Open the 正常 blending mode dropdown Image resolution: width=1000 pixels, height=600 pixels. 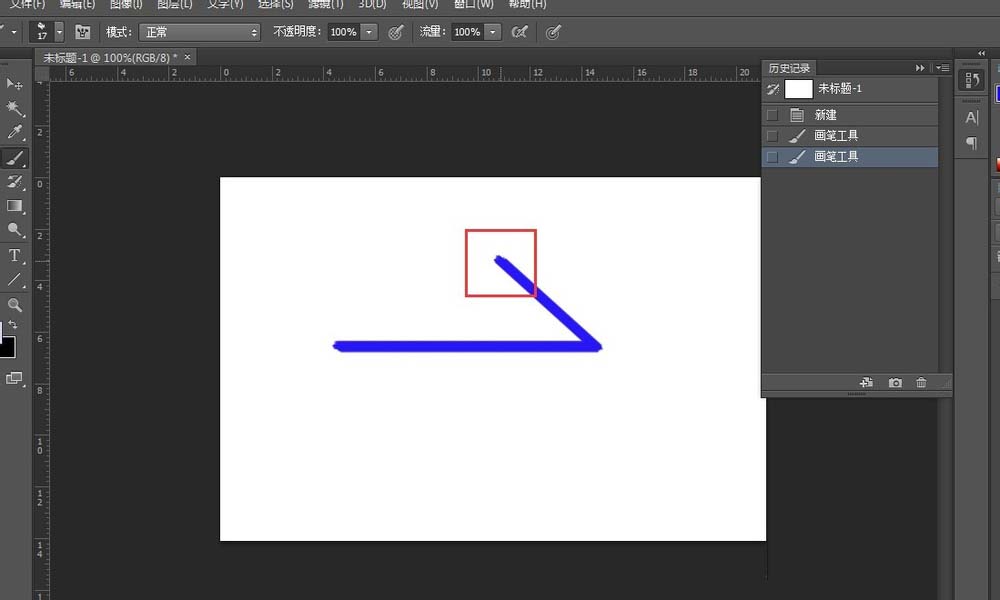(x=200, y=31)
